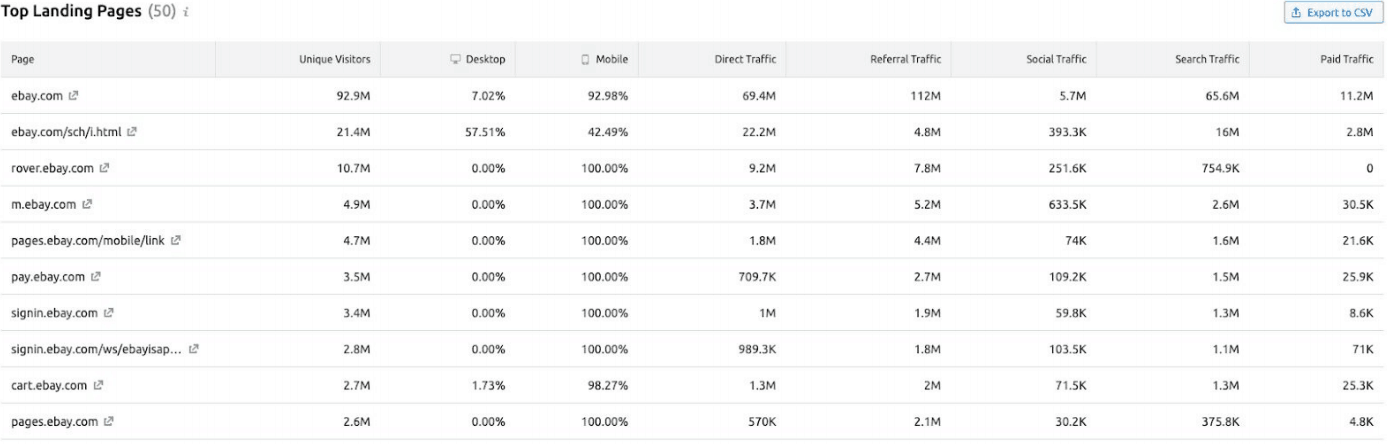This screenshot has width=1391, height=444.
Task: Select the 112M referral traffic value
Action: point(926,96)
